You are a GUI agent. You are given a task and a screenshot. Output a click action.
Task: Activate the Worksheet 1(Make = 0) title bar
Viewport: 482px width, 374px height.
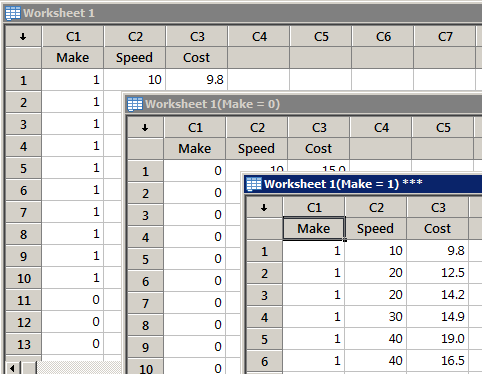(303, 104)
